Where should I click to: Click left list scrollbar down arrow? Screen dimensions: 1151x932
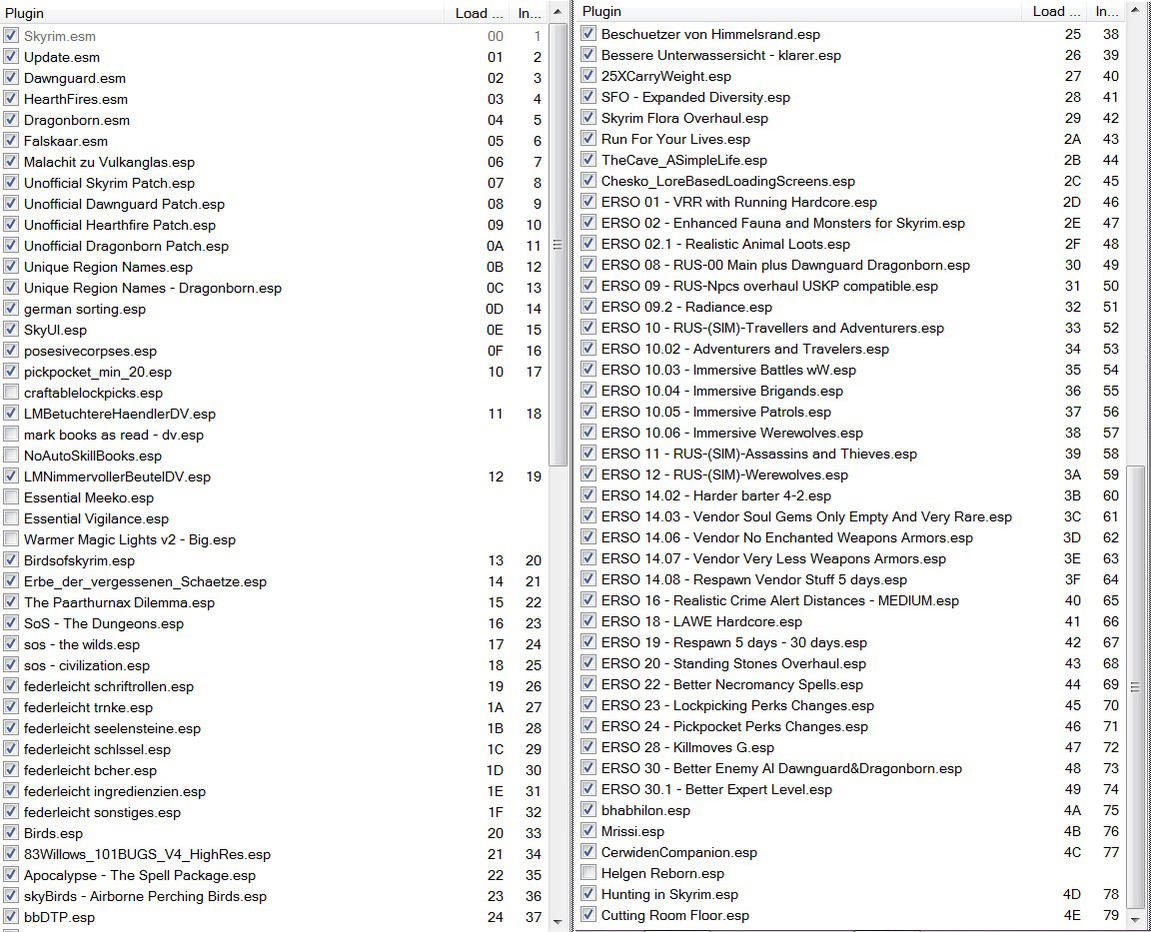click(x=557, y=922)
